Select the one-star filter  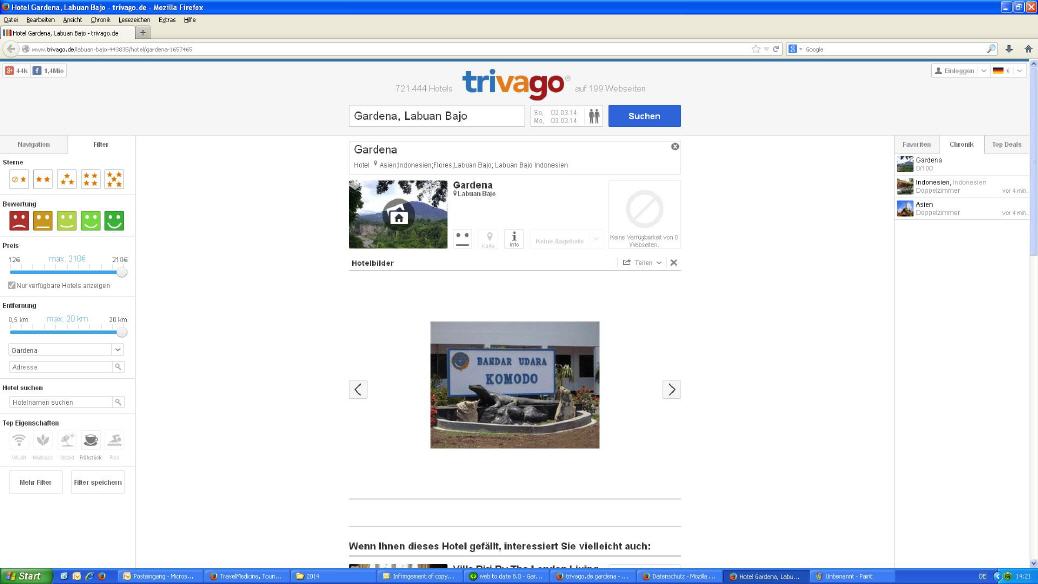pos(19,179)
